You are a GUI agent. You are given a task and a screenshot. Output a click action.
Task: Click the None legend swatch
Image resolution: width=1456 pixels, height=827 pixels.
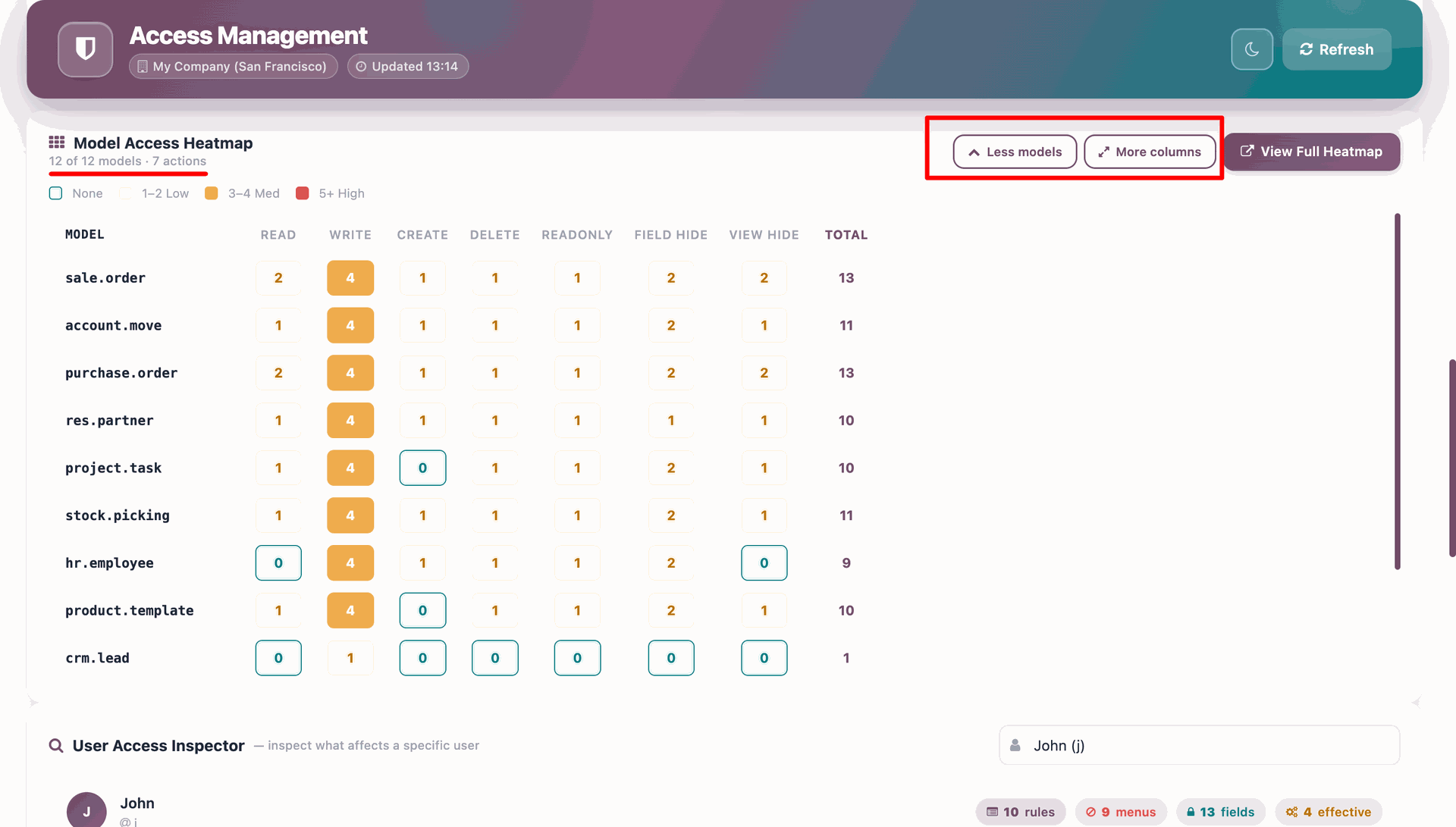pyautogui.click(x=55, y=193)
